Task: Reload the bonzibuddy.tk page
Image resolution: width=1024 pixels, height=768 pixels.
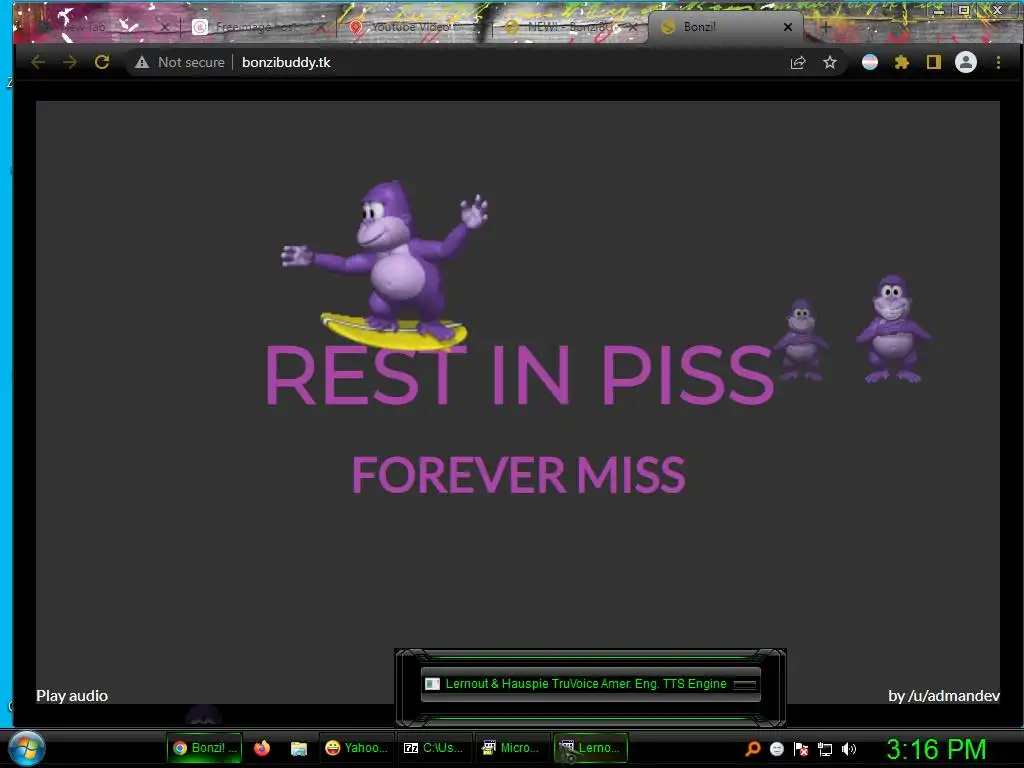Action: click(x=102, y=62)
